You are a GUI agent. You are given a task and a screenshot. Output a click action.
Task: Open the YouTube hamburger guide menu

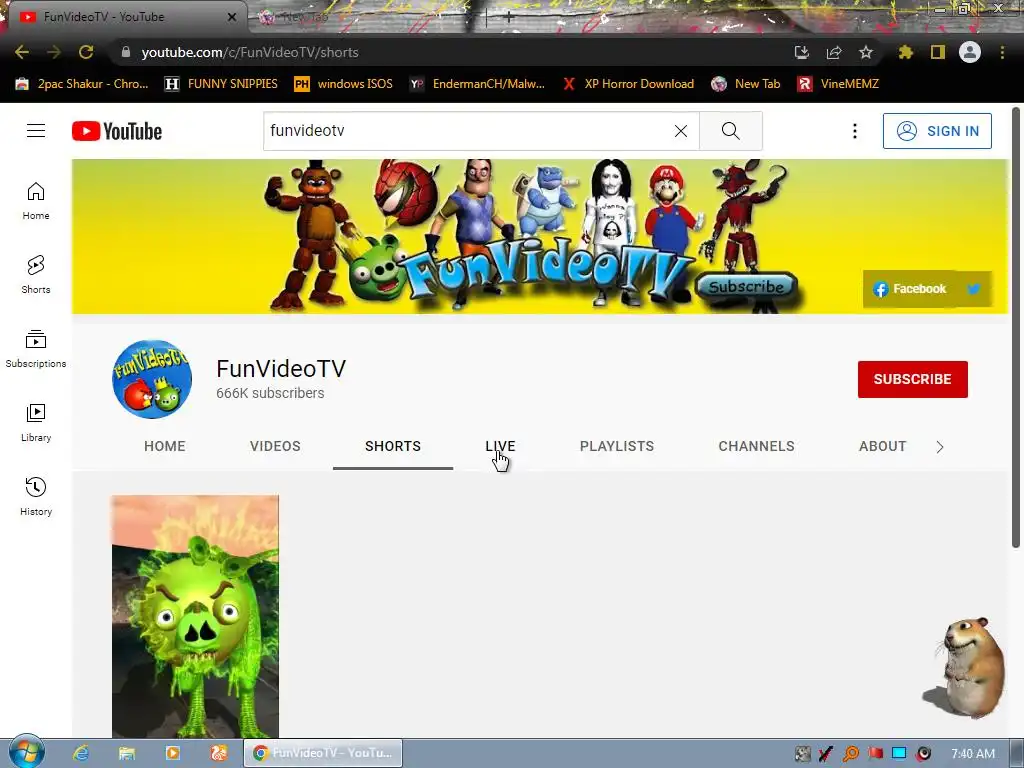[36, 131]
